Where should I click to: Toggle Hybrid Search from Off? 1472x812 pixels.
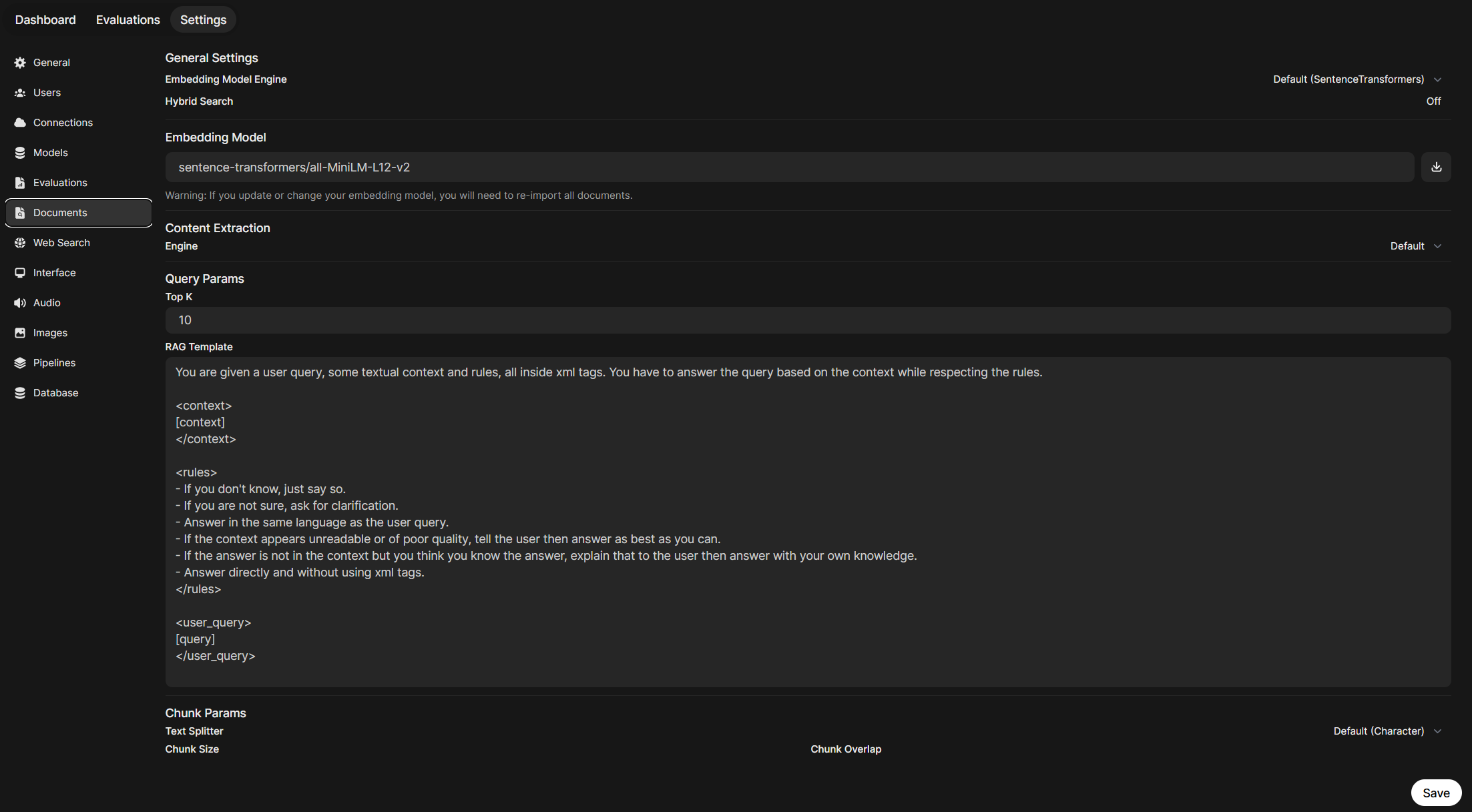pyautogui.click(x=1433, y=101)
